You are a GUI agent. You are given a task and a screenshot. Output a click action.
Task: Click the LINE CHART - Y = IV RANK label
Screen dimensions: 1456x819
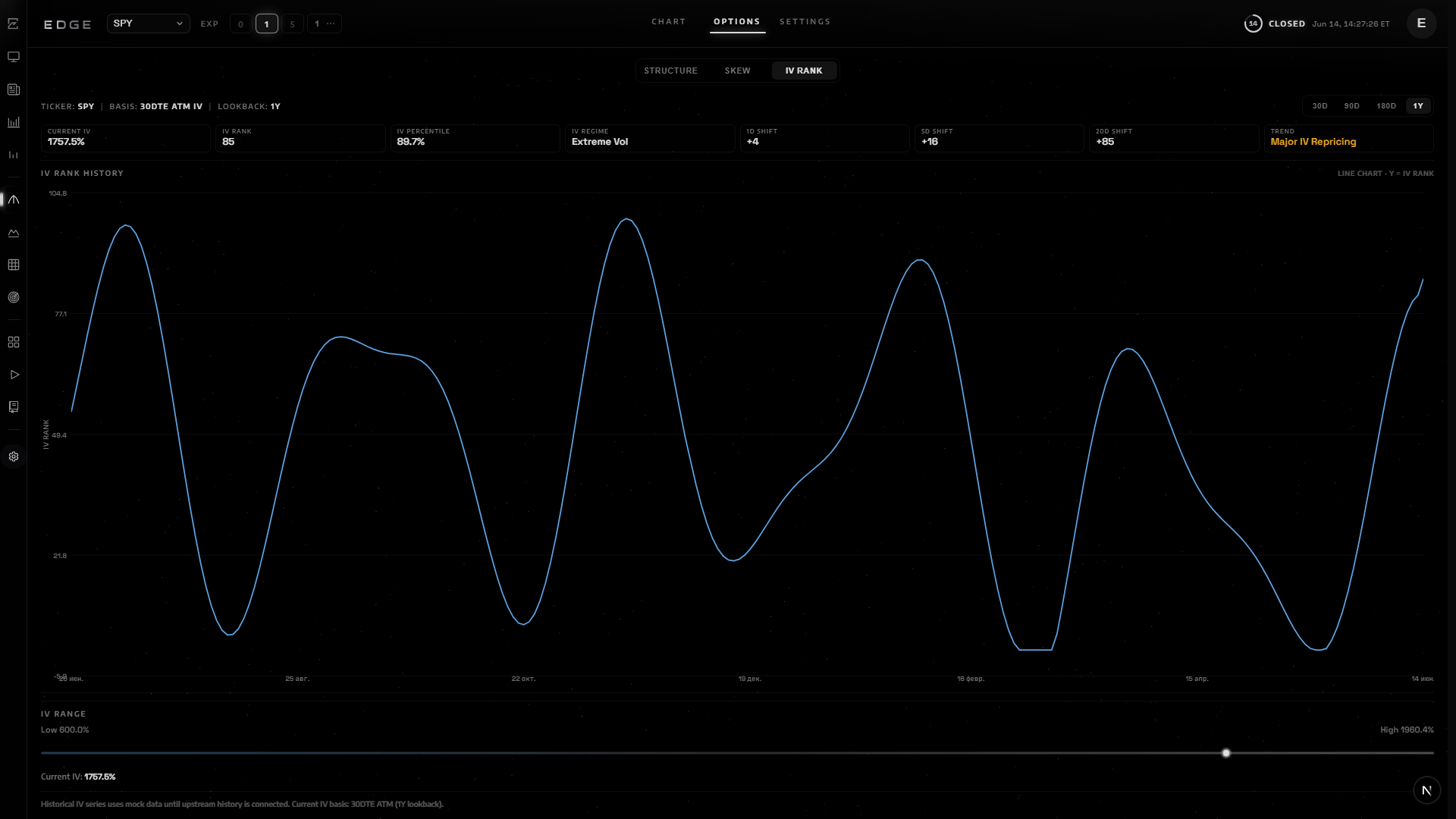tap(1385, 174)
